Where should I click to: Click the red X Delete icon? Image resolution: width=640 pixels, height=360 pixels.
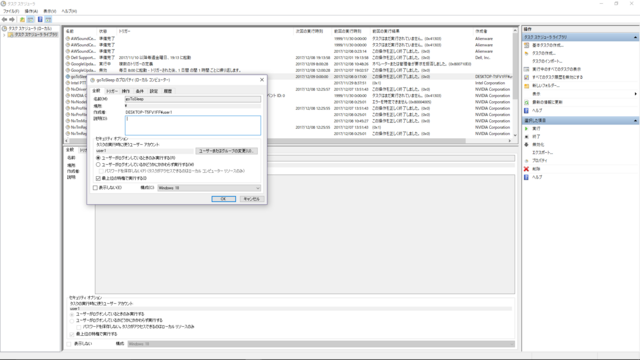coord(527,169)
